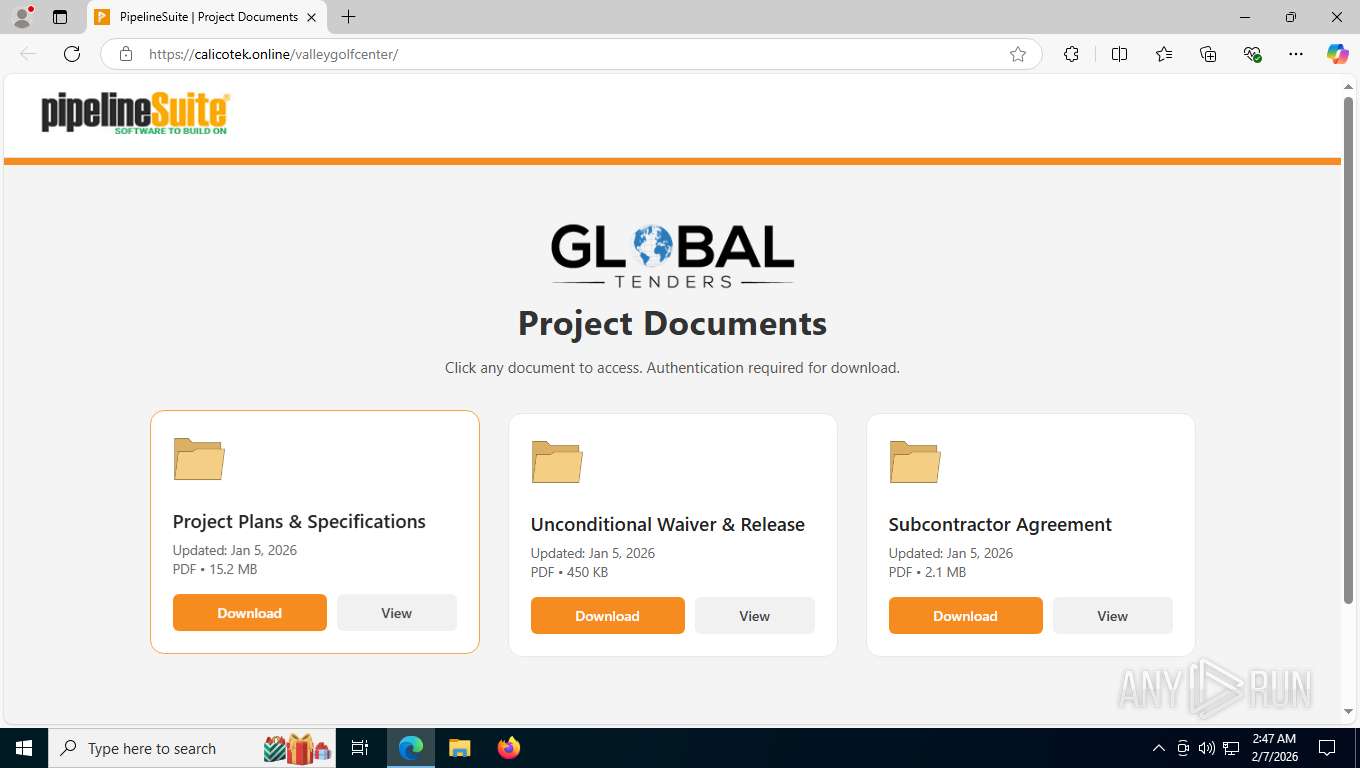The height and width of the screenshot is (768, 1360).
Task: Download Subcontractor Agreement
Action: coord(966,616)
